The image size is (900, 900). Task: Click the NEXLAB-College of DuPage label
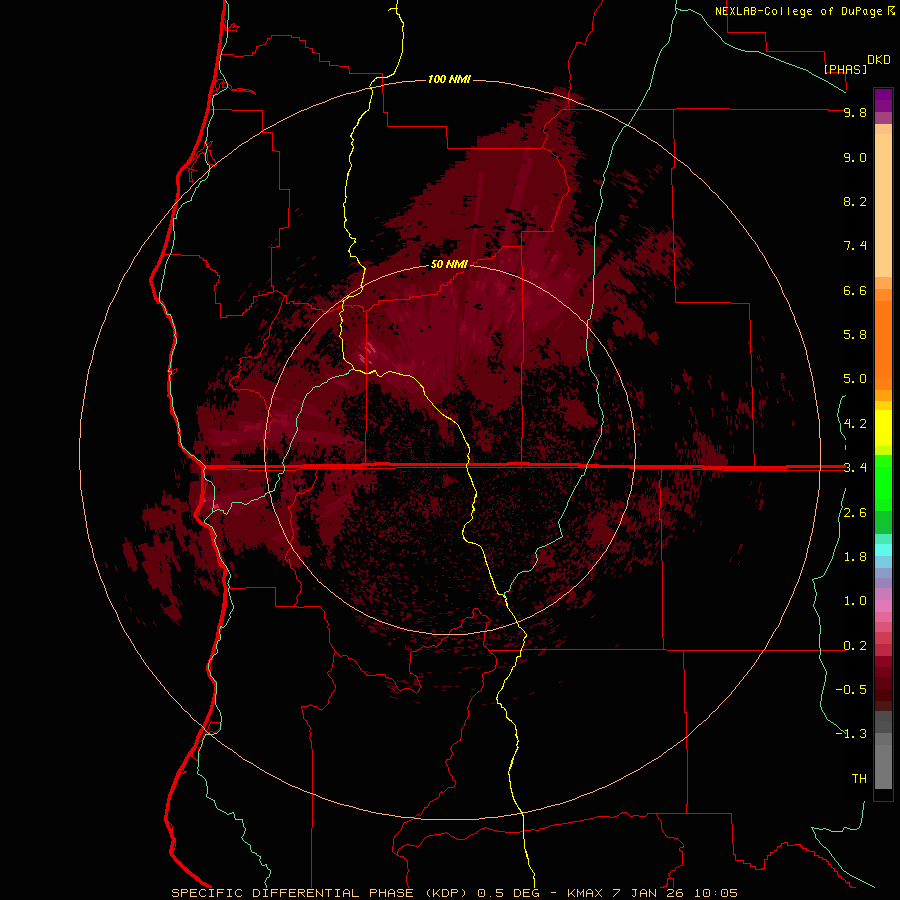[800, 11]
